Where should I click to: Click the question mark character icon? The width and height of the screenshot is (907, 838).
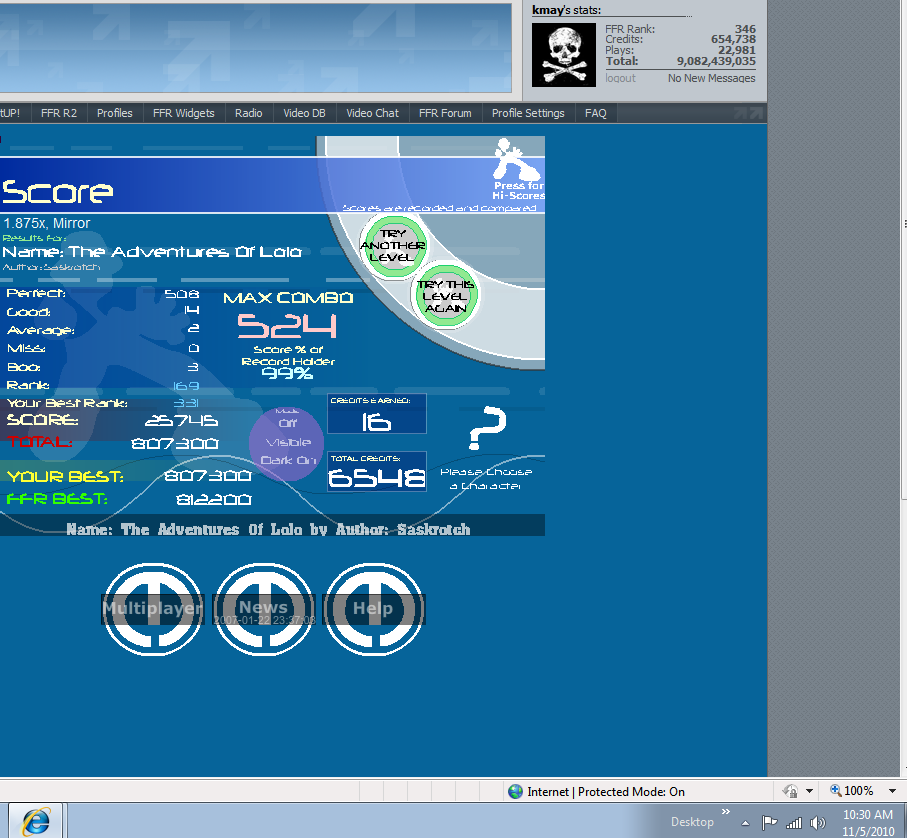tap(486, 429)
